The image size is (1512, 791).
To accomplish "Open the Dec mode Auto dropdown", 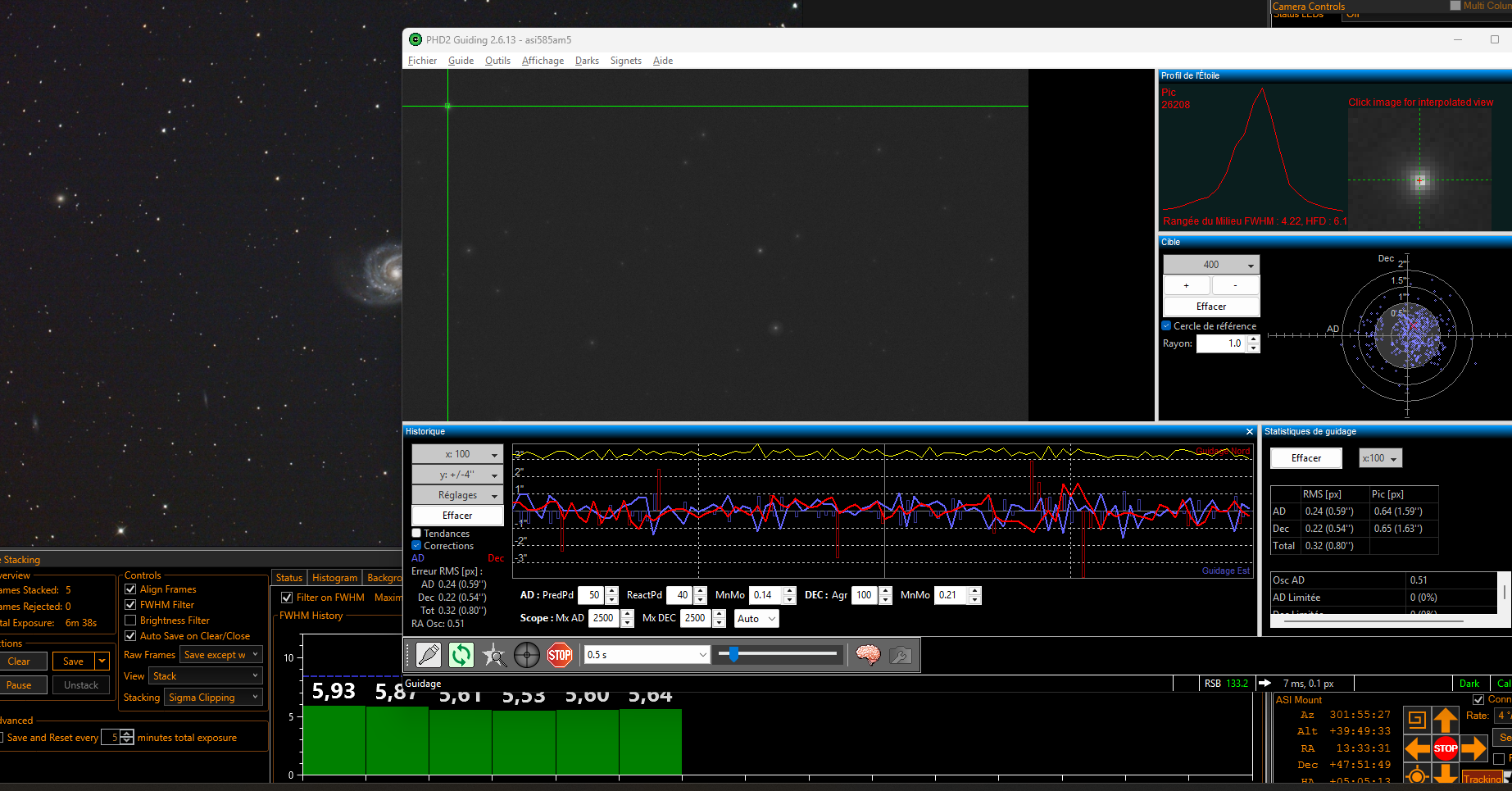I will point(756,619).
